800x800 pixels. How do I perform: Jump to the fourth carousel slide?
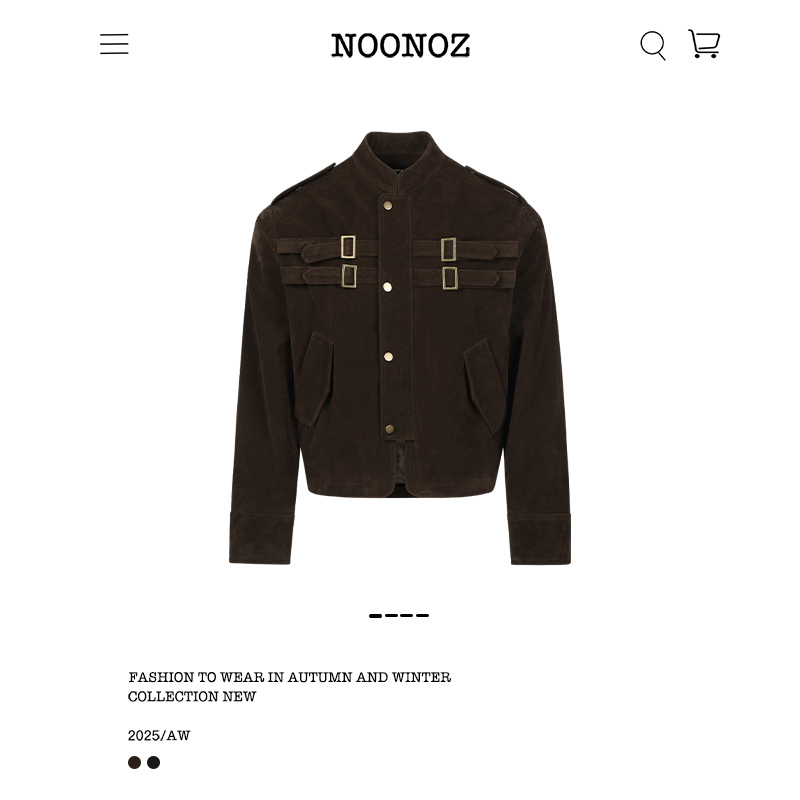[x=422, y=616]
